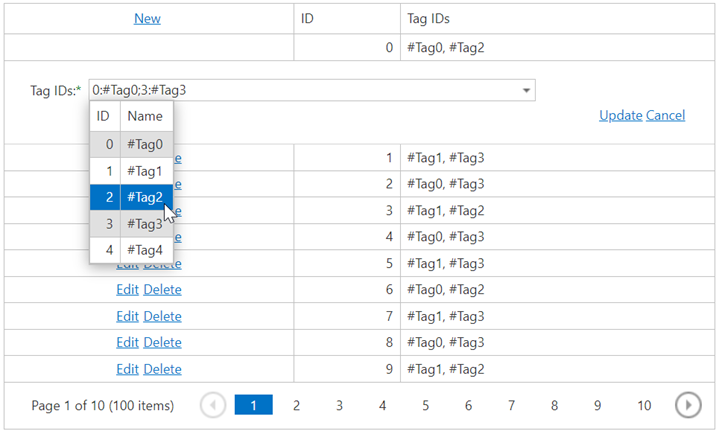
Task: Click cell '#Tag0, #Tag2' in row 0
Action: click(557, 47)
